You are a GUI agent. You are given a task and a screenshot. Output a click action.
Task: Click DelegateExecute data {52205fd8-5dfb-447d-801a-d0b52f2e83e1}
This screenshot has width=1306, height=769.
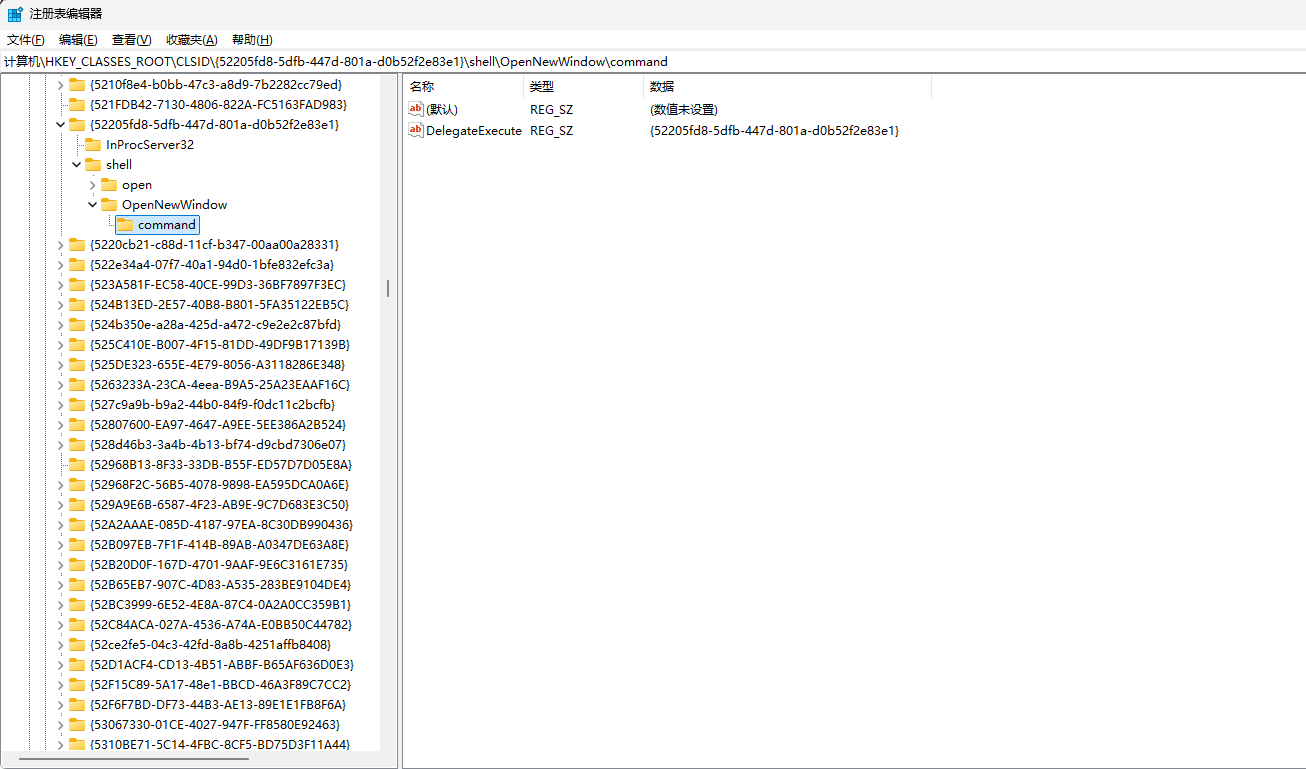point(775,130)
